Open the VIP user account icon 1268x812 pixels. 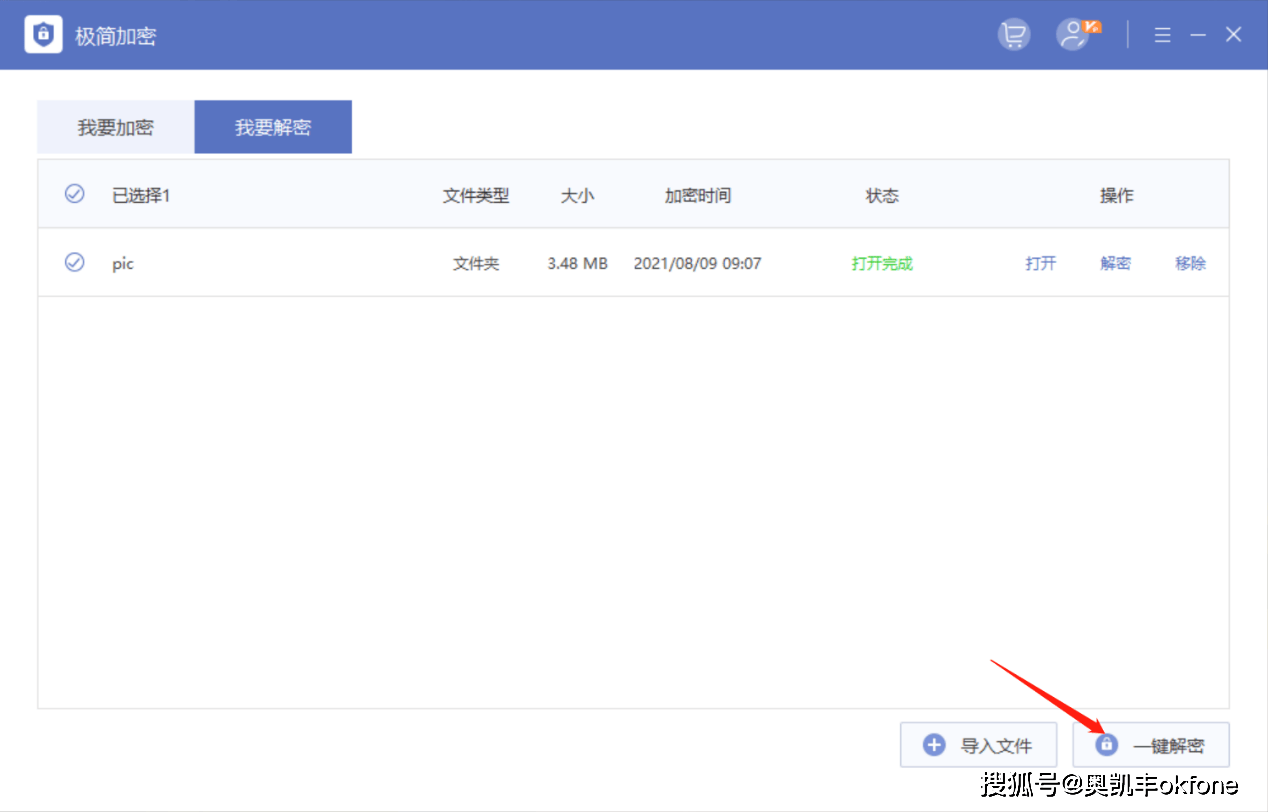[x=1078, y=35]
